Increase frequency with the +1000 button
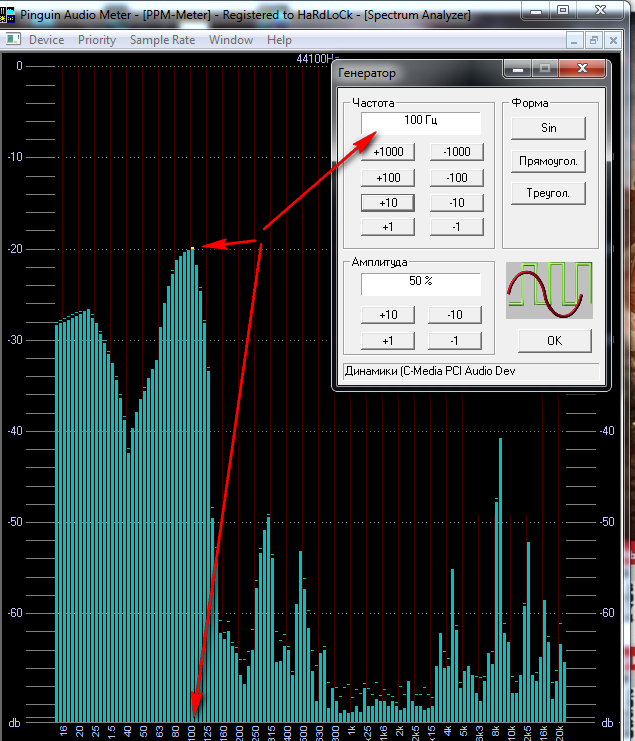Image resolution: width=635 pixels, height=741 pixels. click(388, 153)
